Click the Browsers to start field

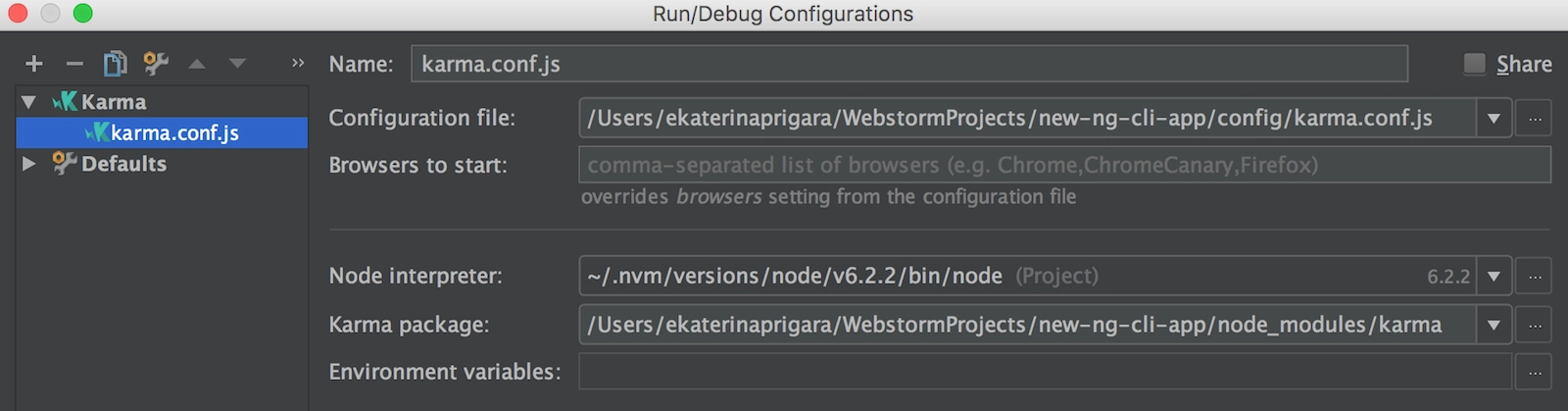click(1065, 165)
